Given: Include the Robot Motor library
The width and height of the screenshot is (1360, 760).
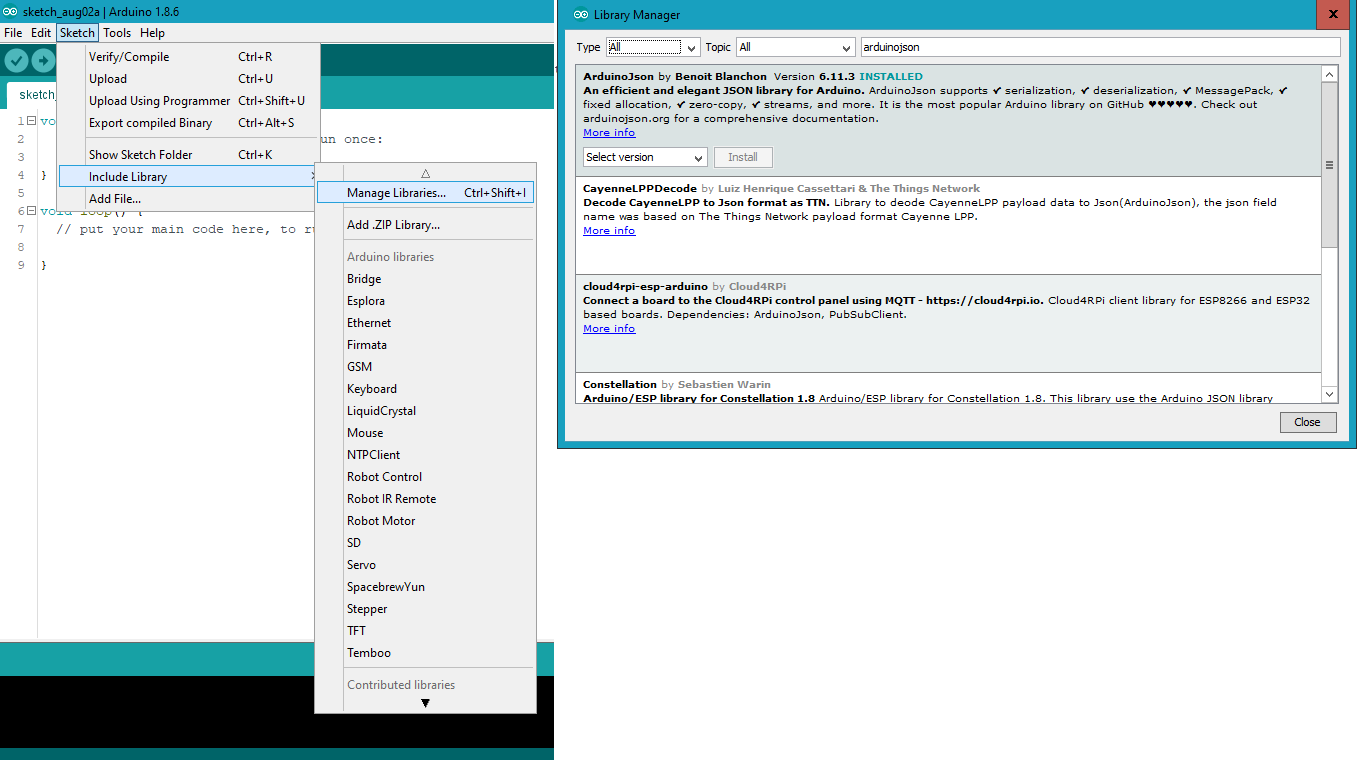Looking at the screenshot, I should 425,521.
